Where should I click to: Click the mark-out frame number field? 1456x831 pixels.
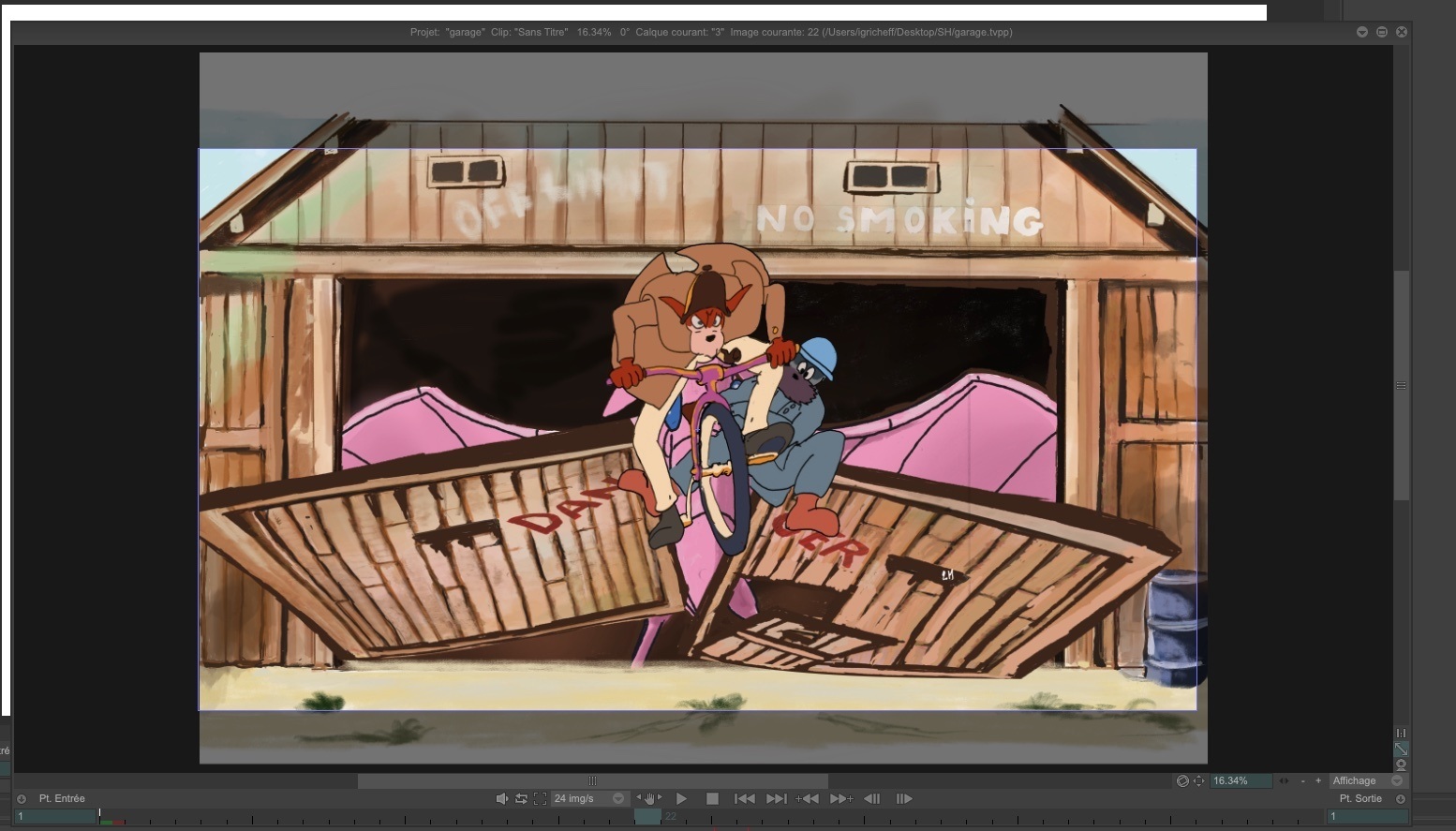click(x=1367, y=817)
